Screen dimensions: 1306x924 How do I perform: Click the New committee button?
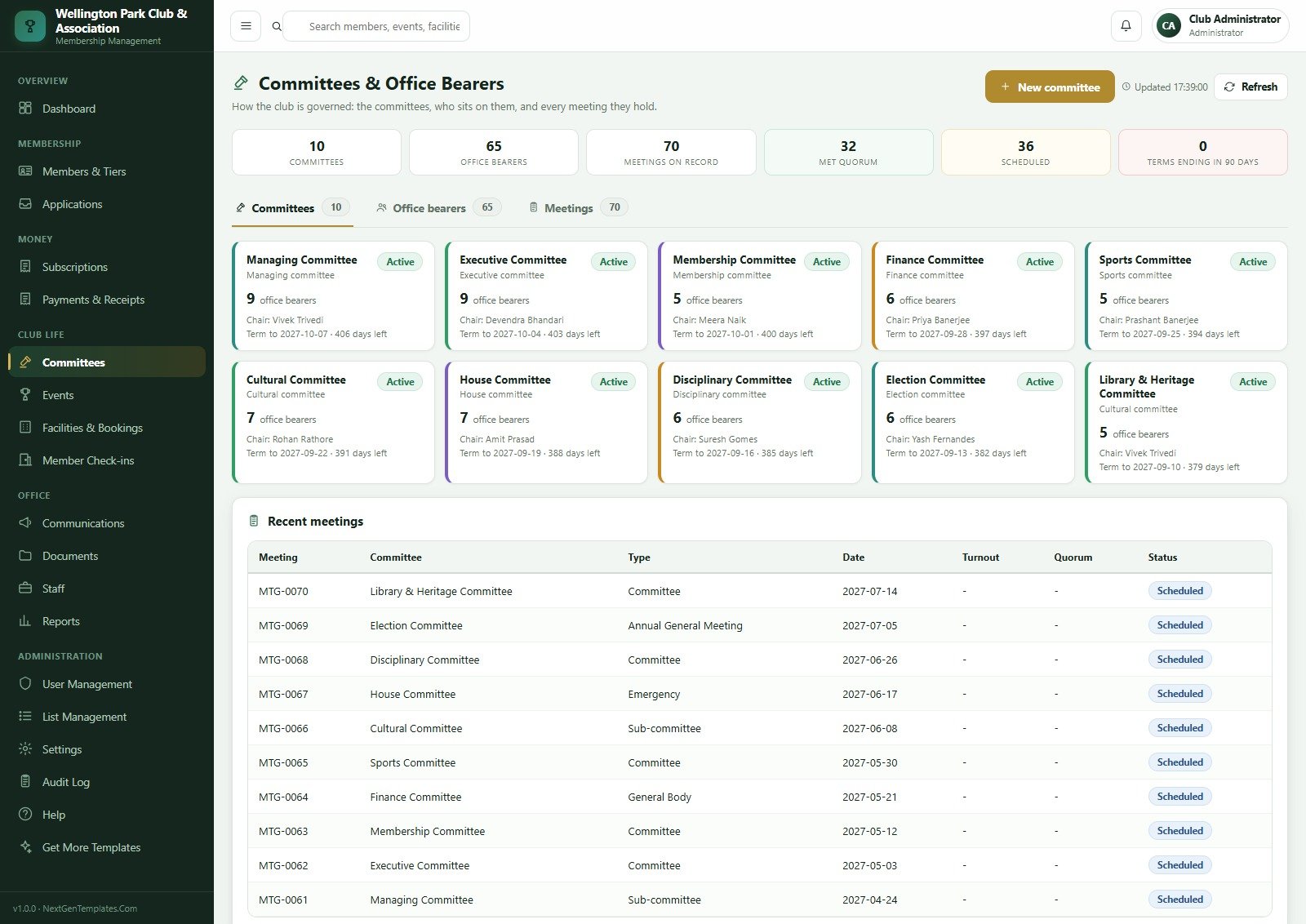(x=1050, y=87)
